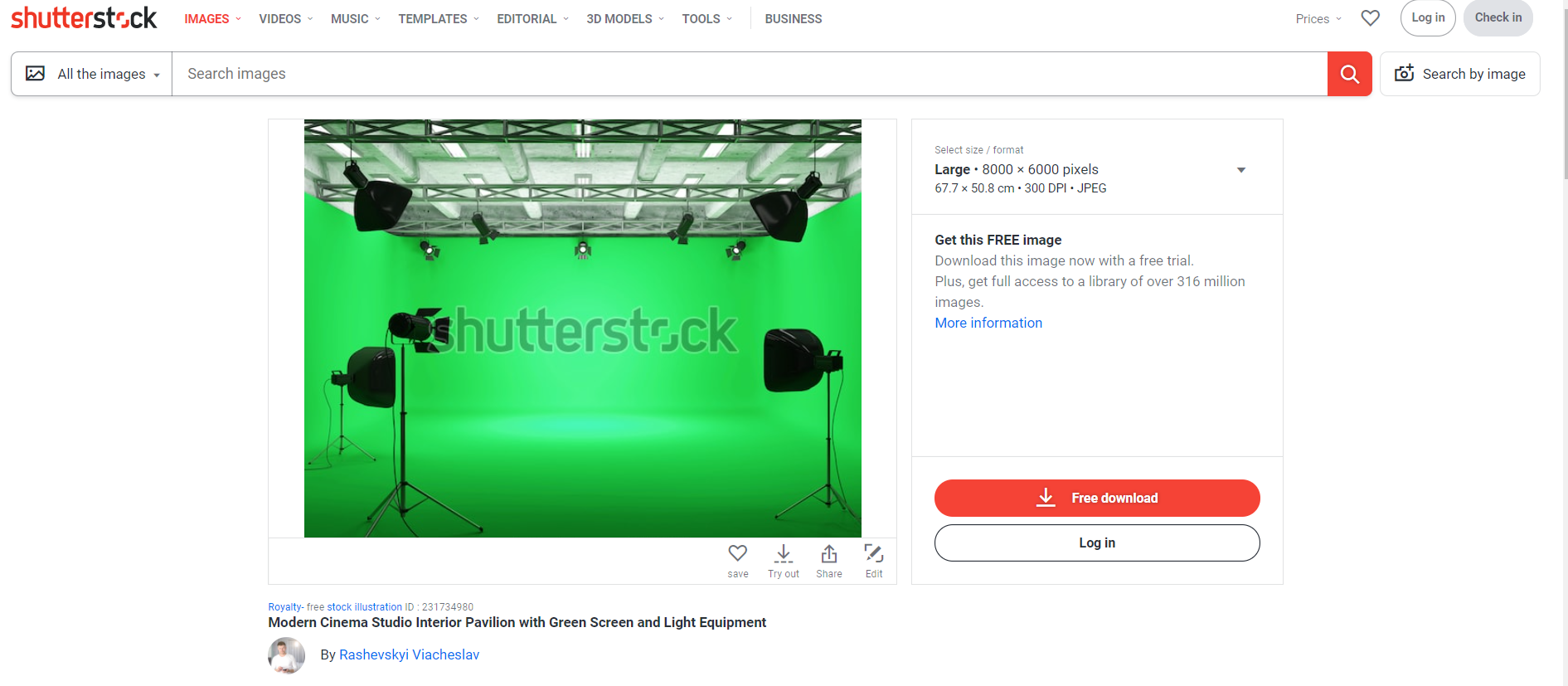Save image with the heart icon

coord(737,553)
